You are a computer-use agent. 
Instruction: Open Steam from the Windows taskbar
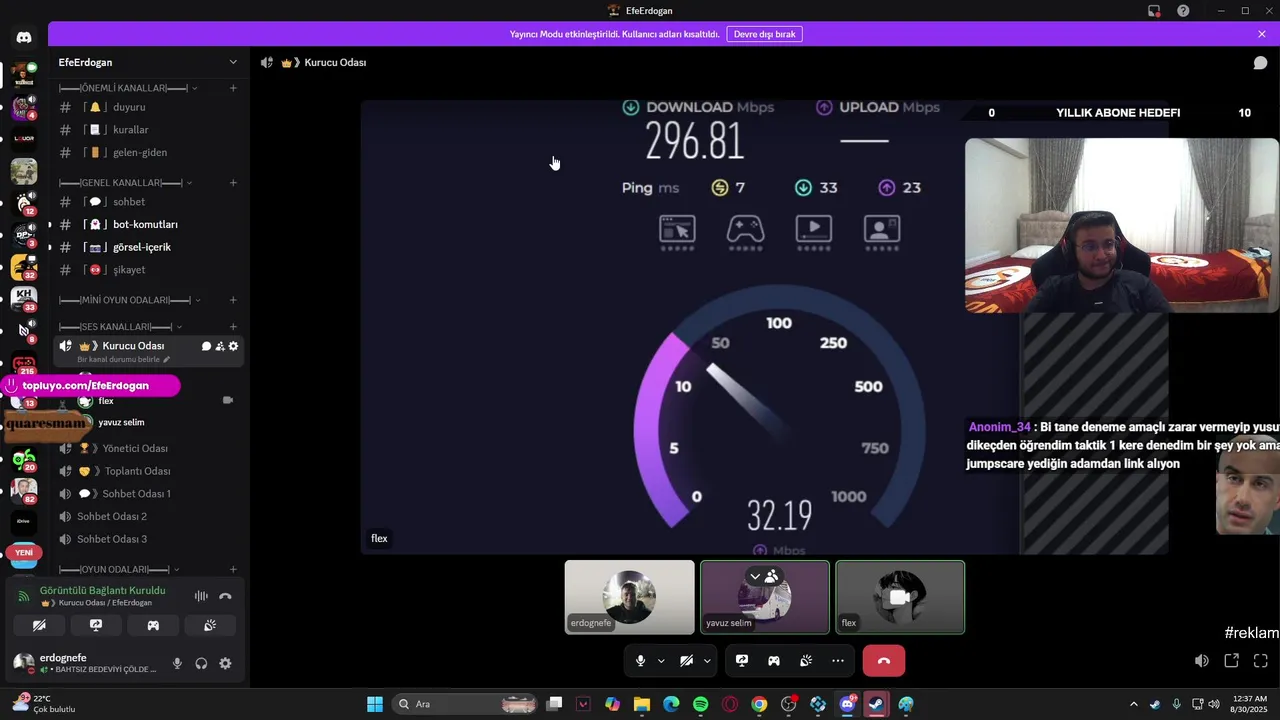877,704
